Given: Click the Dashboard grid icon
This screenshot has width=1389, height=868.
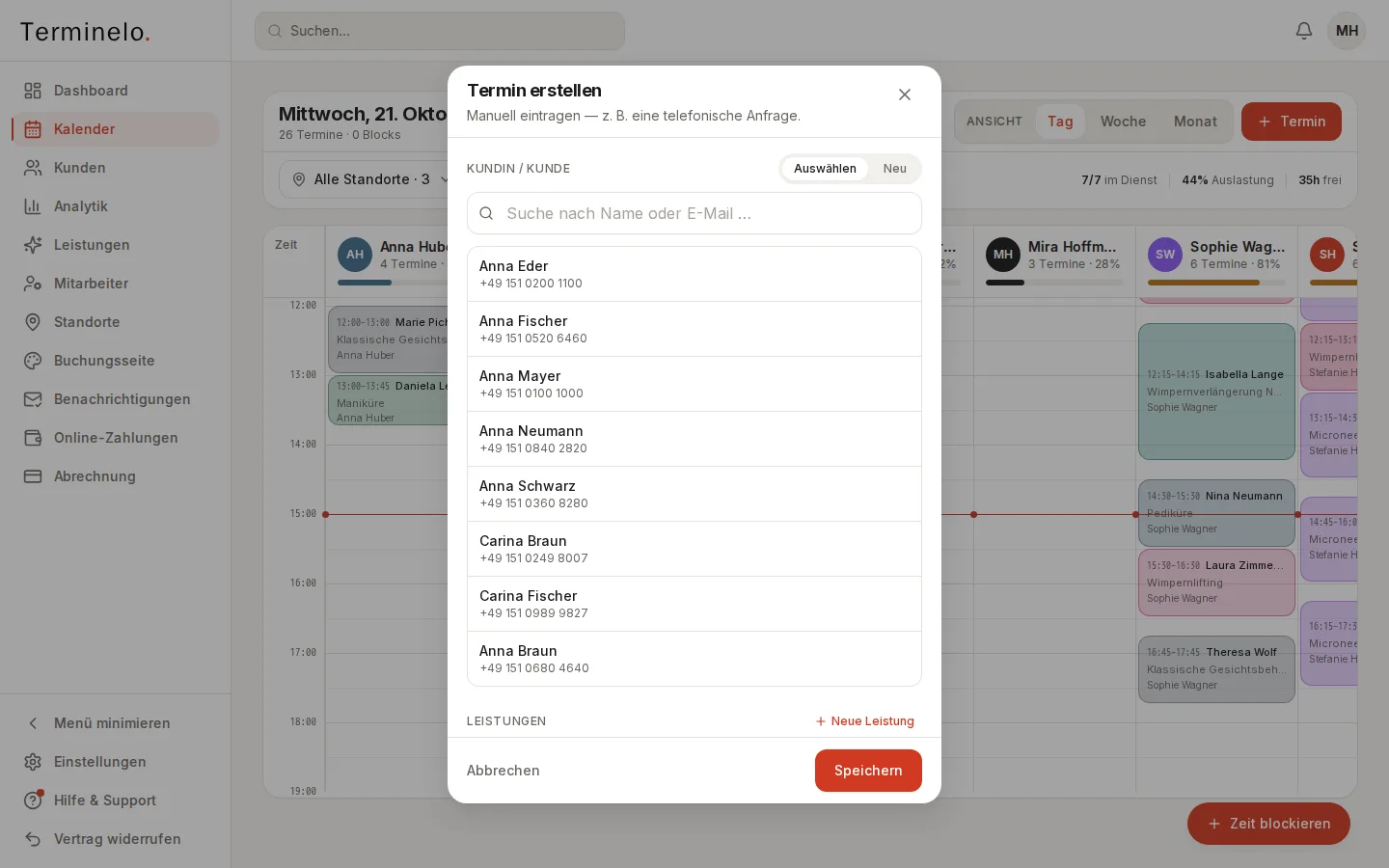Looking at the screenshot, I should 33,91.
